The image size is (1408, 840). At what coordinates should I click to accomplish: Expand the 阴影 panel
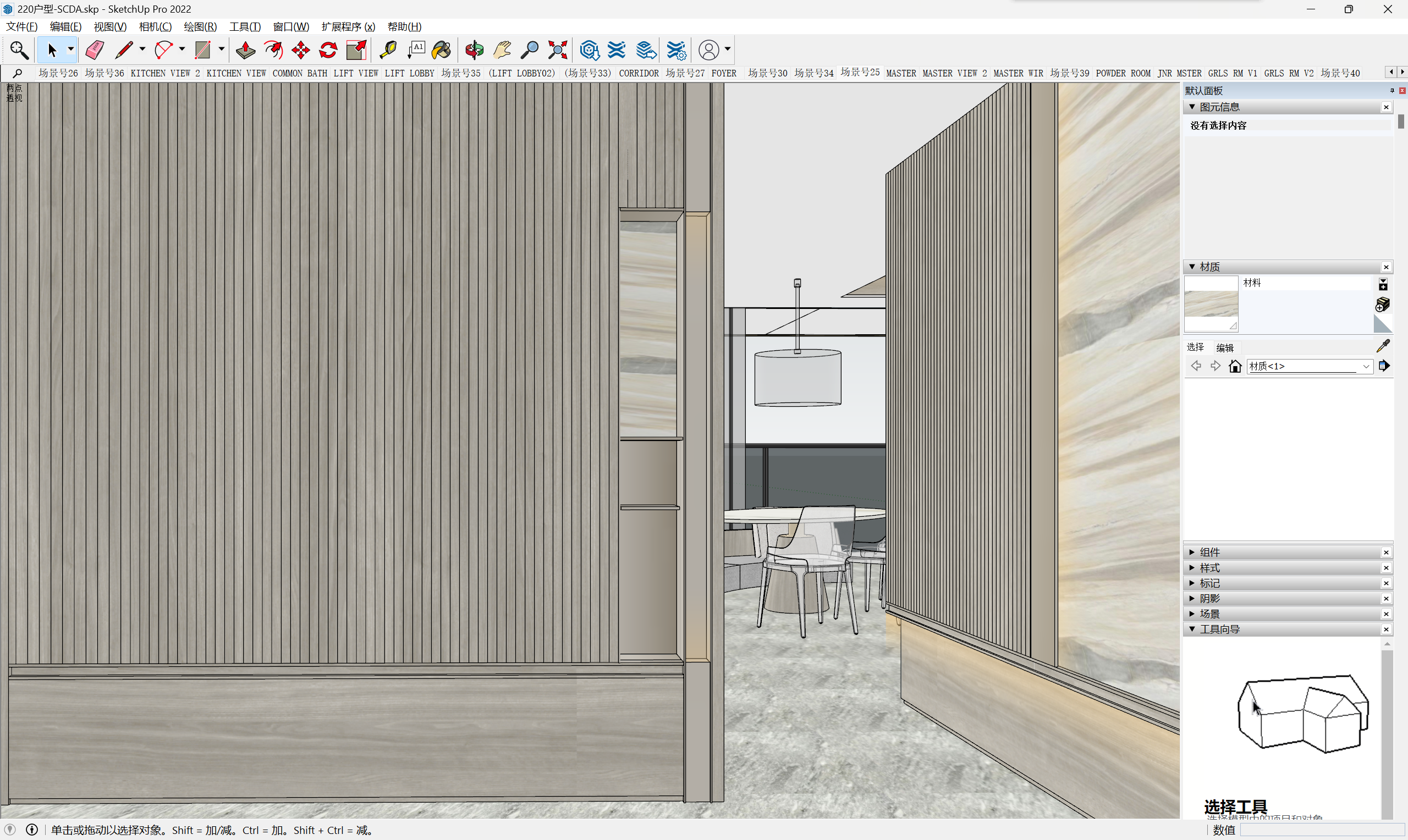(1192, 598)
